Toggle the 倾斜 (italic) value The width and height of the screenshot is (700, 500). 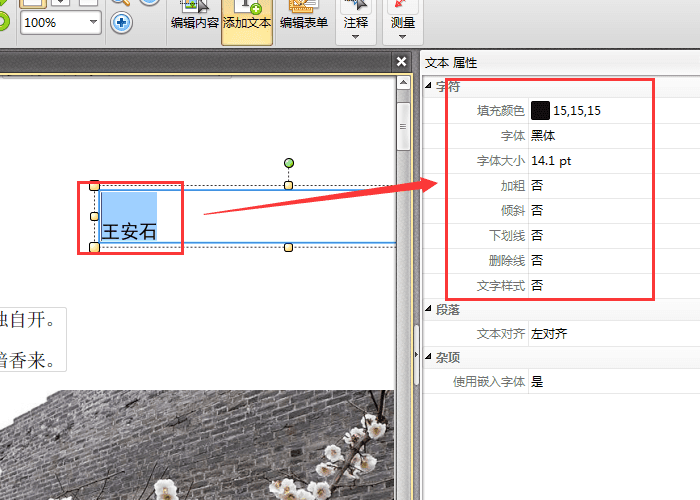point(537,210)
